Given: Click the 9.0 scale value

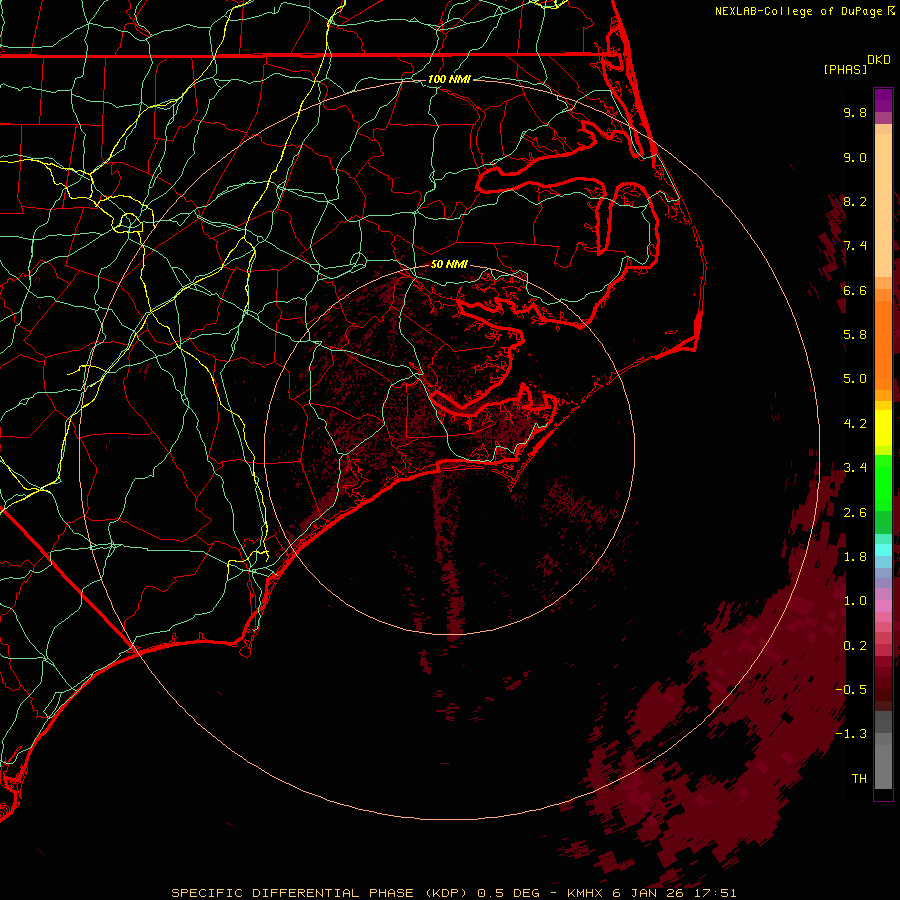Looking at the screenshot, I should click(855, 157).
